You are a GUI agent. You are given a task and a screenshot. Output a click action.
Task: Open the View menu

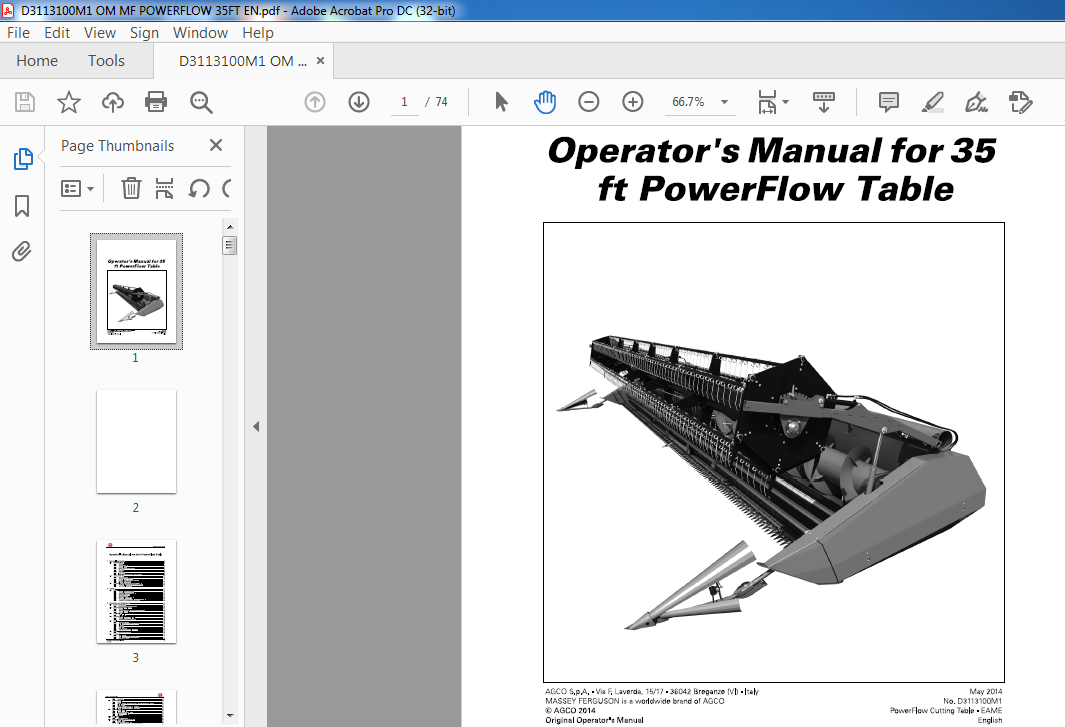tap(100, 33)
